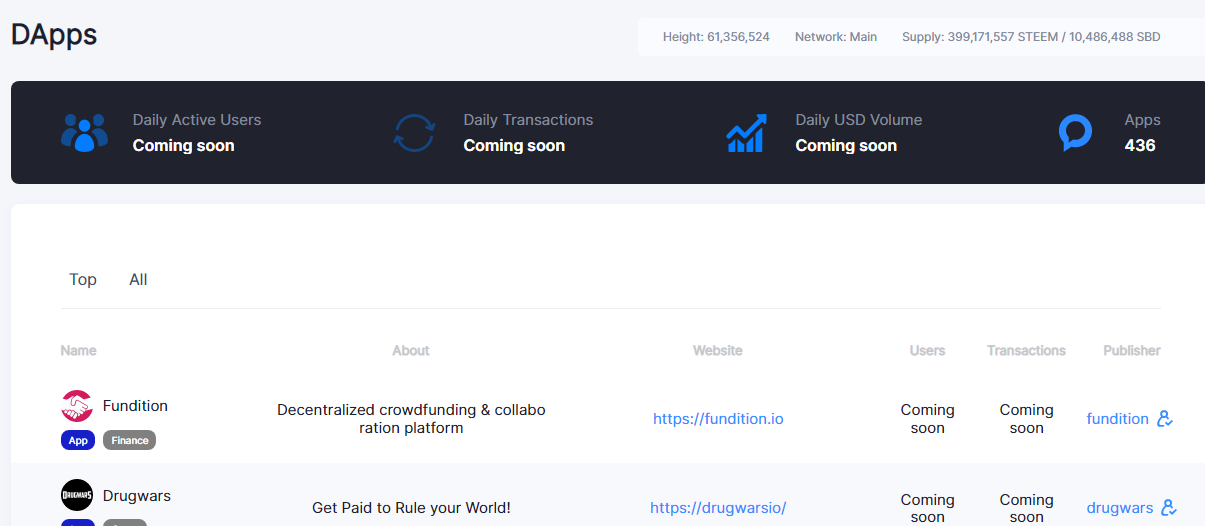Image resolution: width=1205 pixels, height=526 pixels.
Task: Click the Apps chat bubble icon
Action: tap(1075, 132)
